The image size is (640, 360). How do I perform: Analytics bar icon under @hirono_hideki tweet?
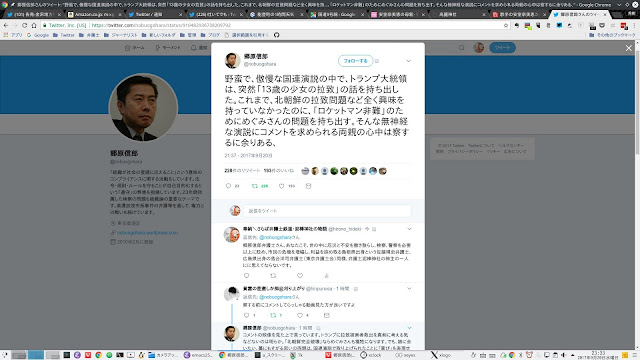(326, 276)
